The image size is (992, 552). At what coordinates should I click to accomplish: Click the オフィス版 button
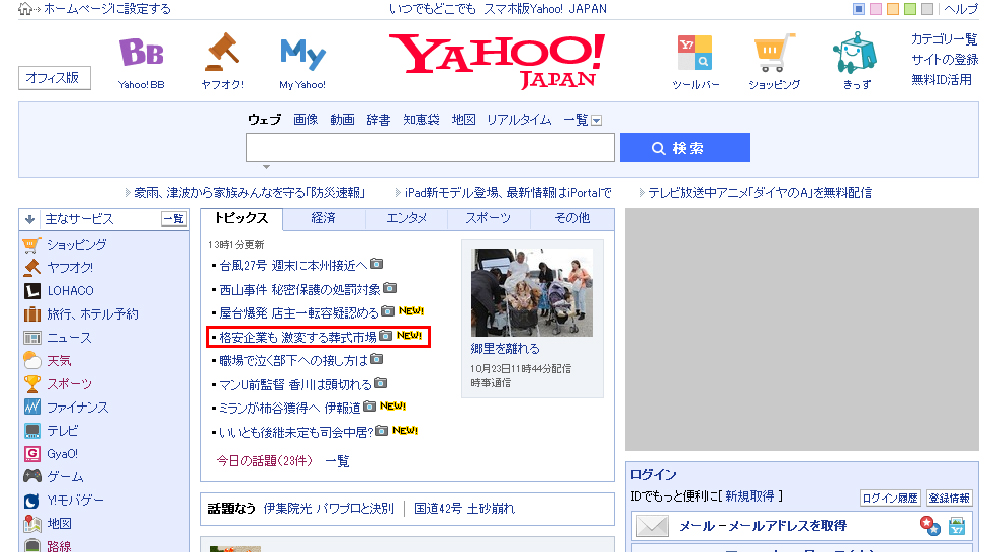(54, 78)
